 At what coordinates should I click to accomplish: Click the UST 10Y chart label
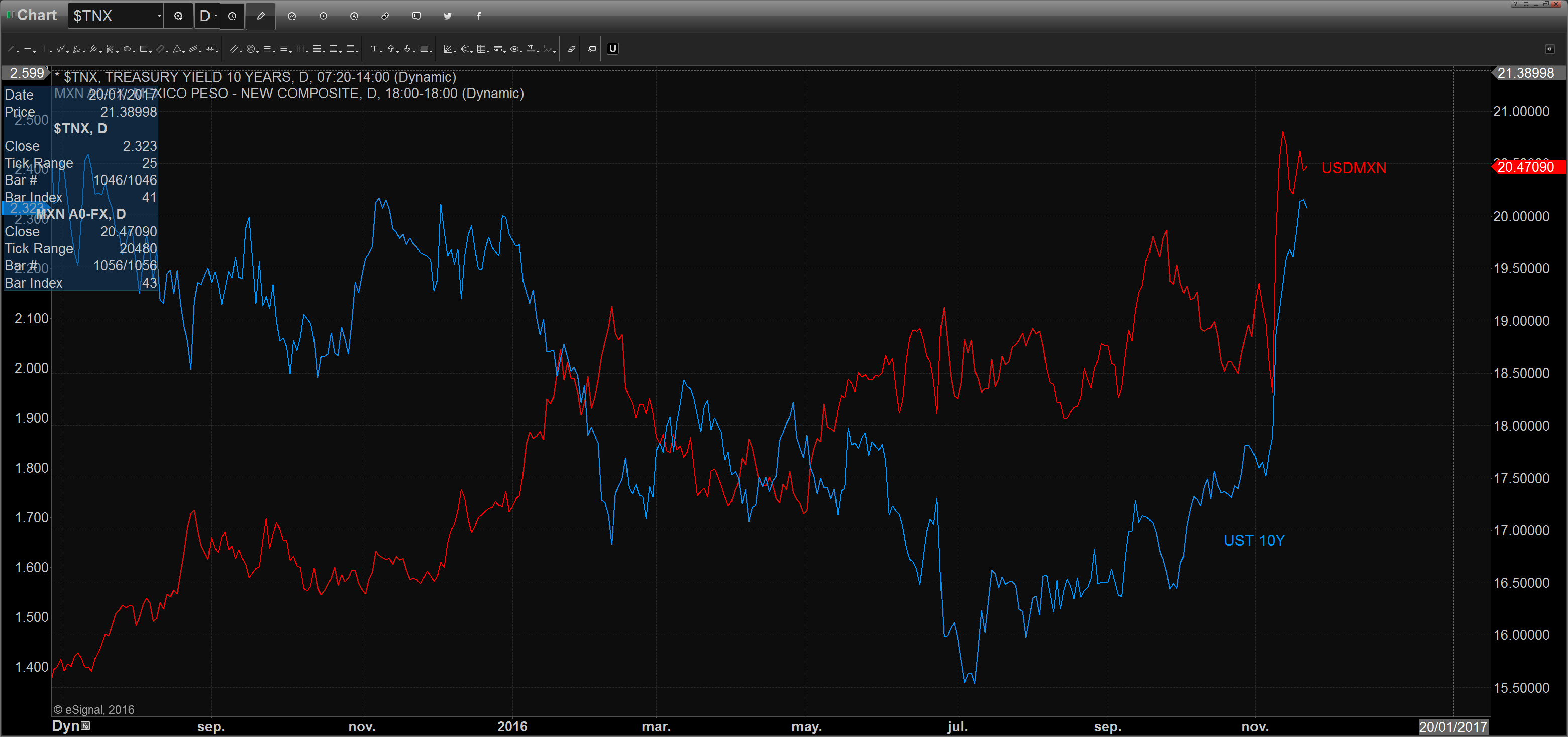click(x=1254, y=541)
